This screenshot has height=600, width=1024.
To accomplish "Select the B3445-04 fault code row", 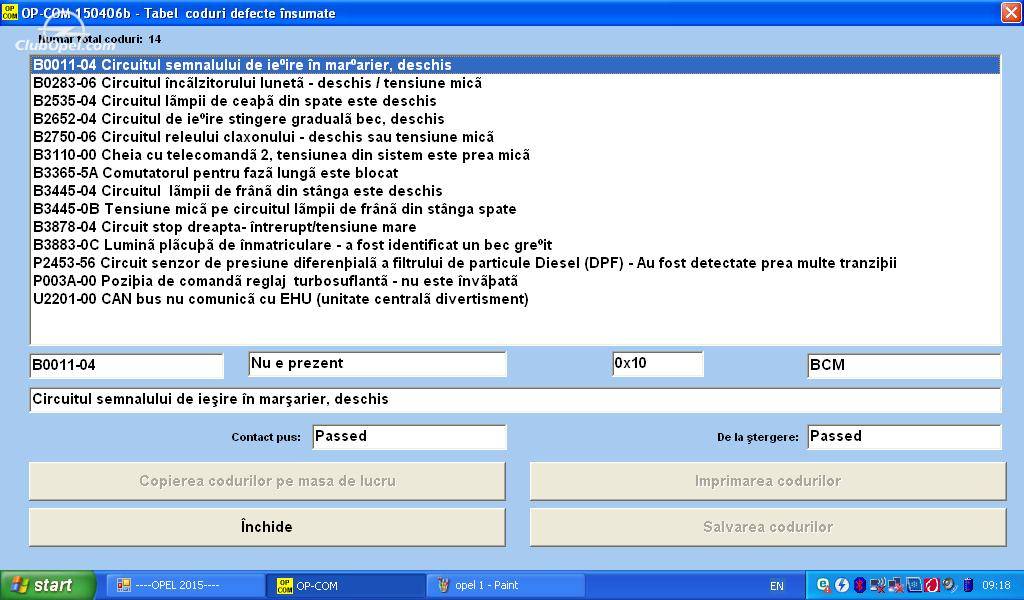I will click(x=515, y=191).
